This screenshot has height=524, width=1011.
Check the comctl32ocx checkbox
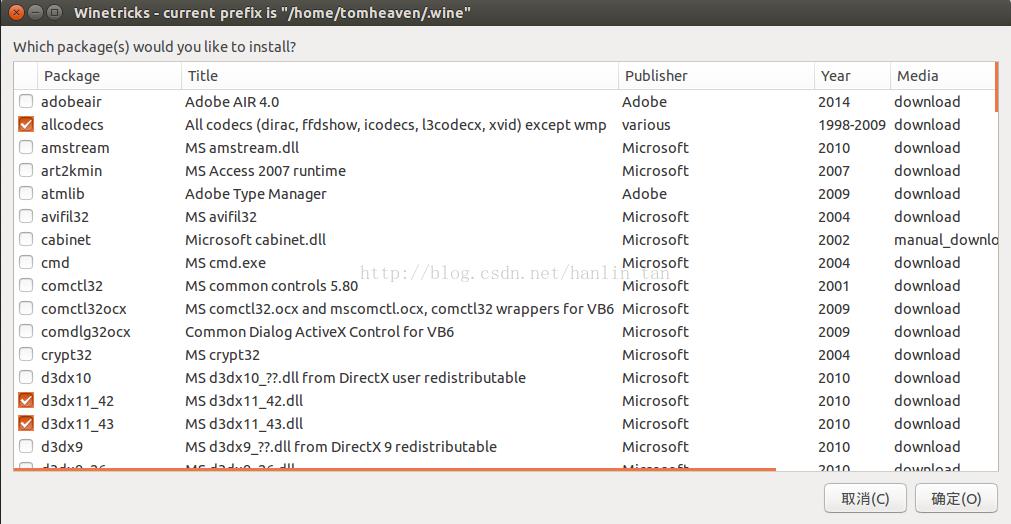(x=26, y=309)
